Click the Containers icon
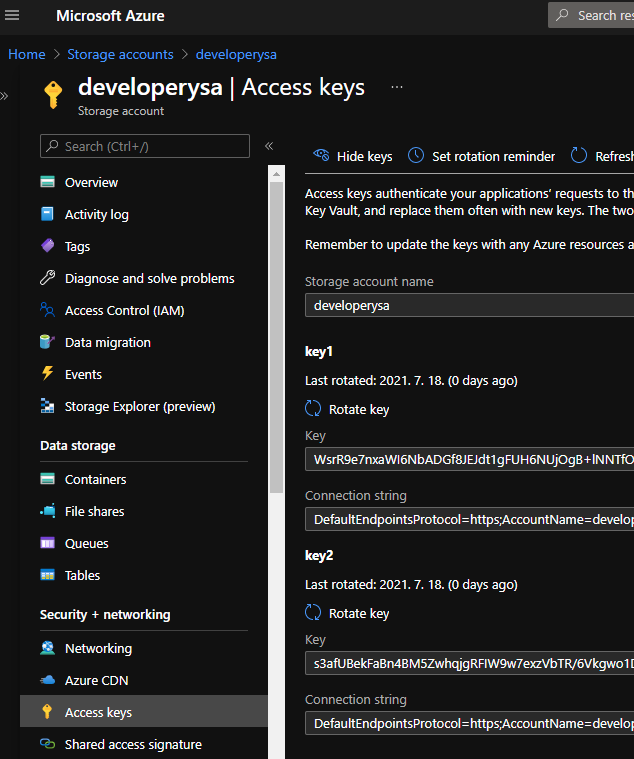 tap(47, 479)
